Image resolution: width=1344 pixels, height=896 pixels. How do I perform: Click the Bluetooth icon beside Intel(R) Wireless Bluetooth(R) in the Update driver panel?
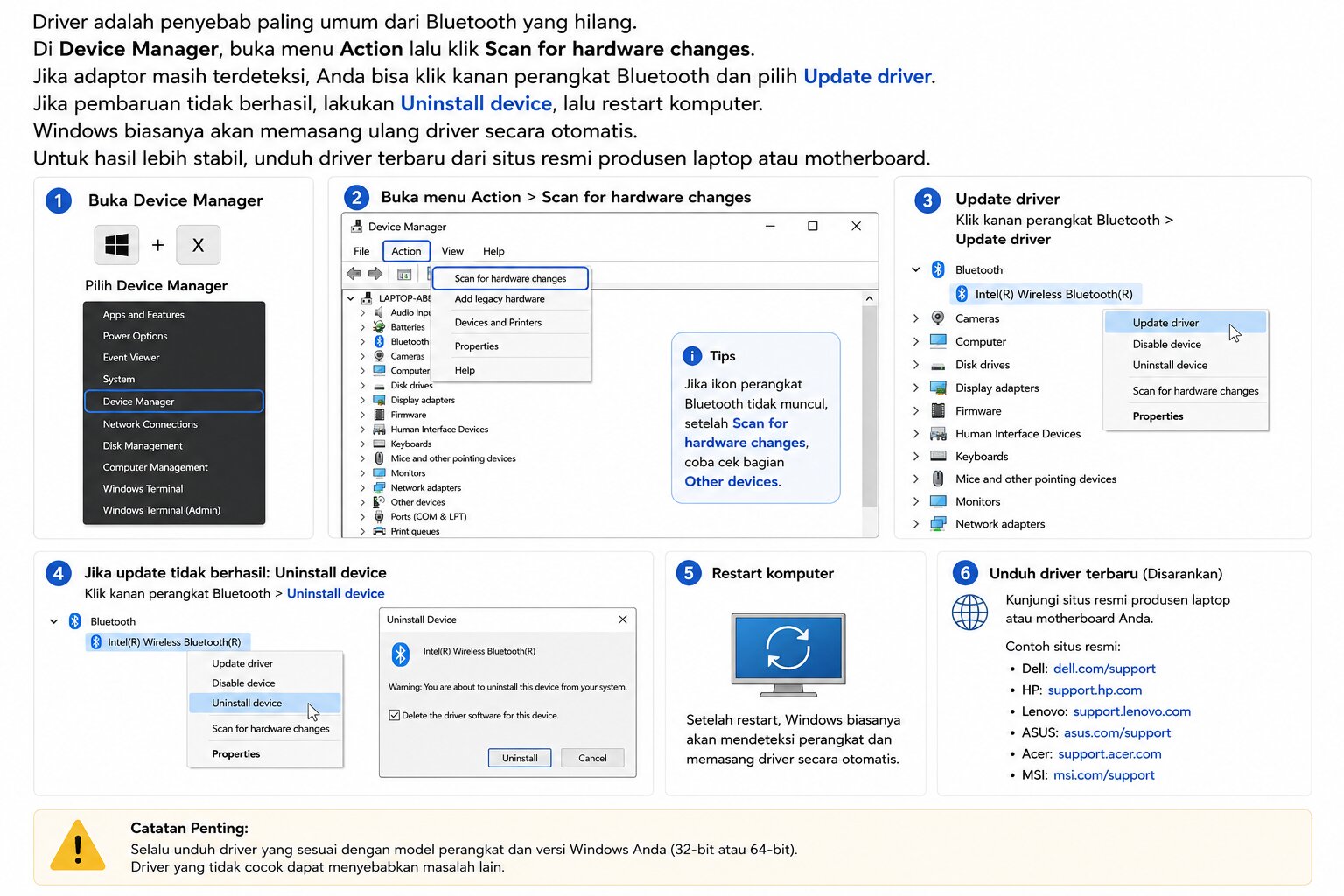[962, 294]
